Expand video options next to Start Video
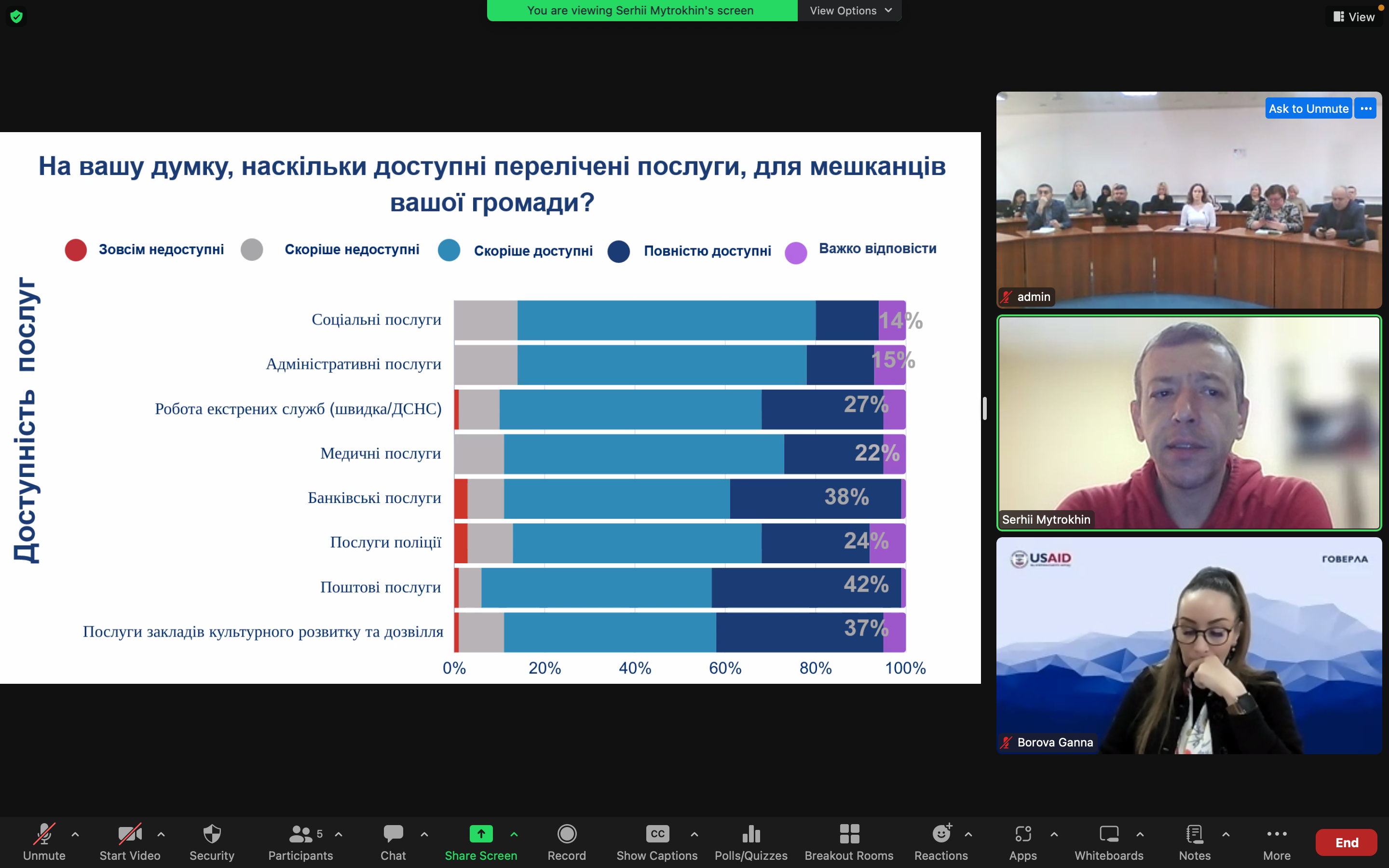Viewport: 1389px width, 868px height. tap(161, 834)
